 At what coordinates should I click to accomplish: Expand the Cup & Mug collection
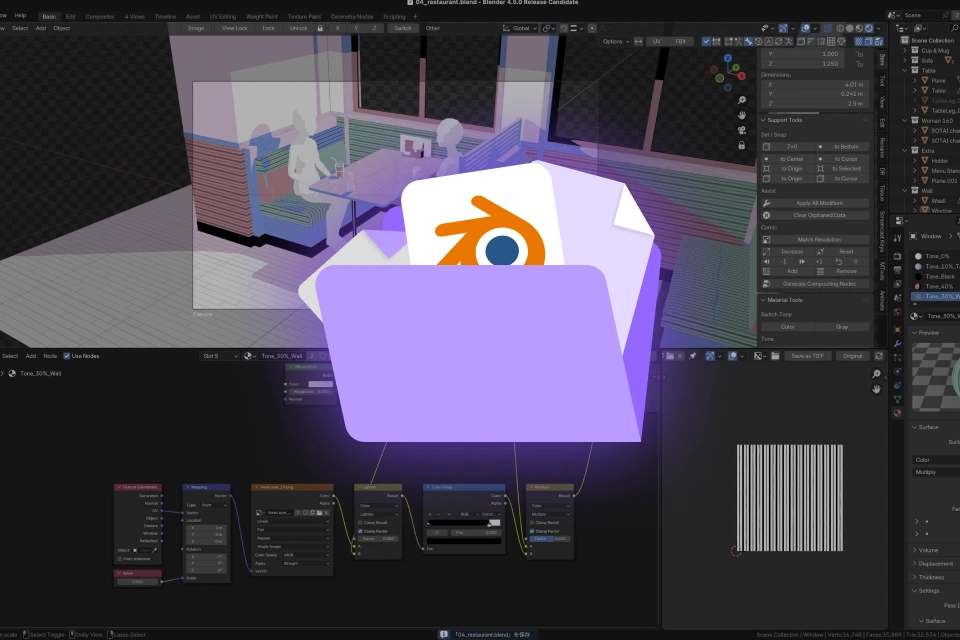(906, 51)
